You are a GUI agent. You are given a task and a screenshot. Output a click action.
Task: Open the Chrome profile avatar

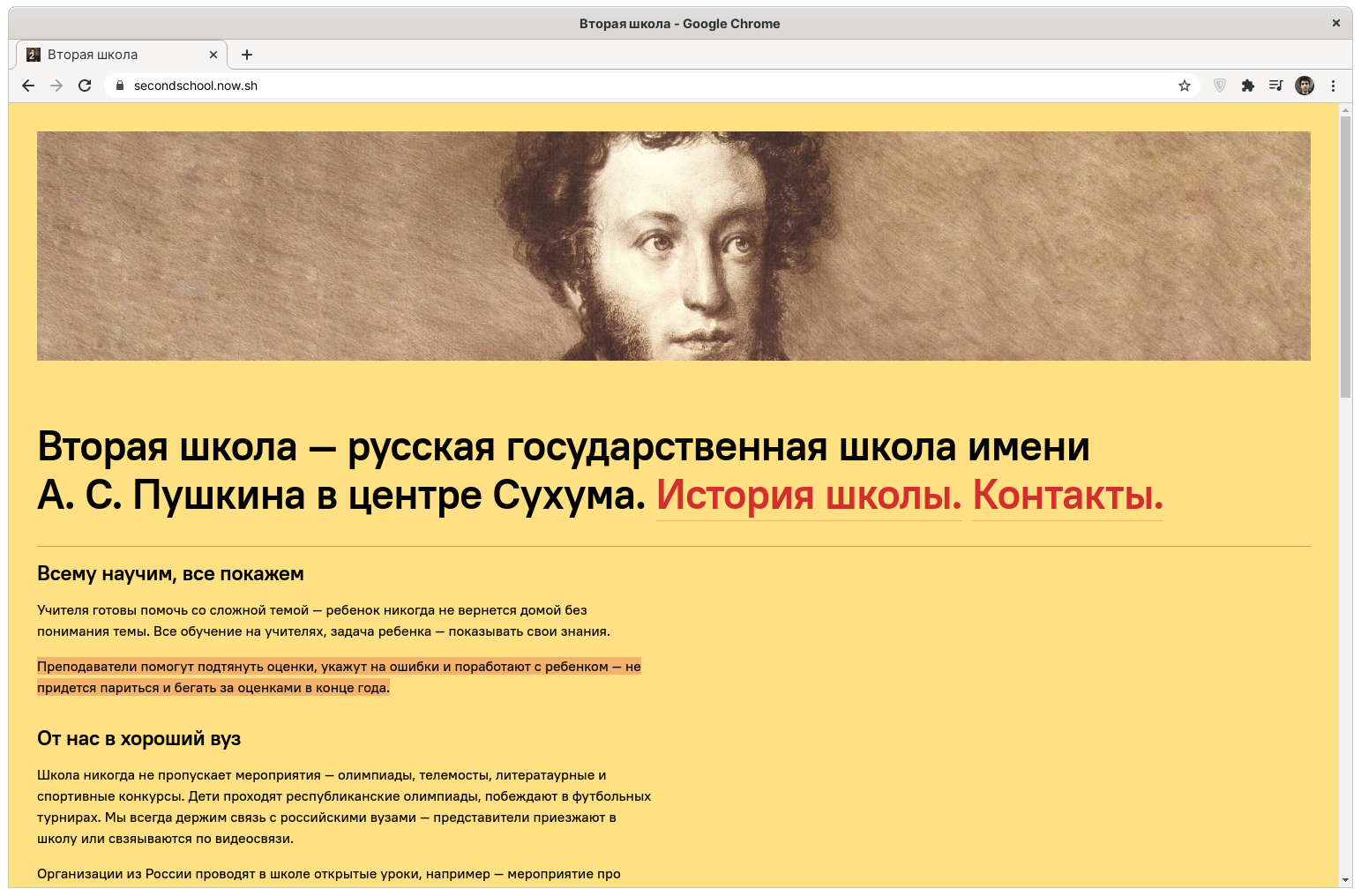click(1305, 86)
